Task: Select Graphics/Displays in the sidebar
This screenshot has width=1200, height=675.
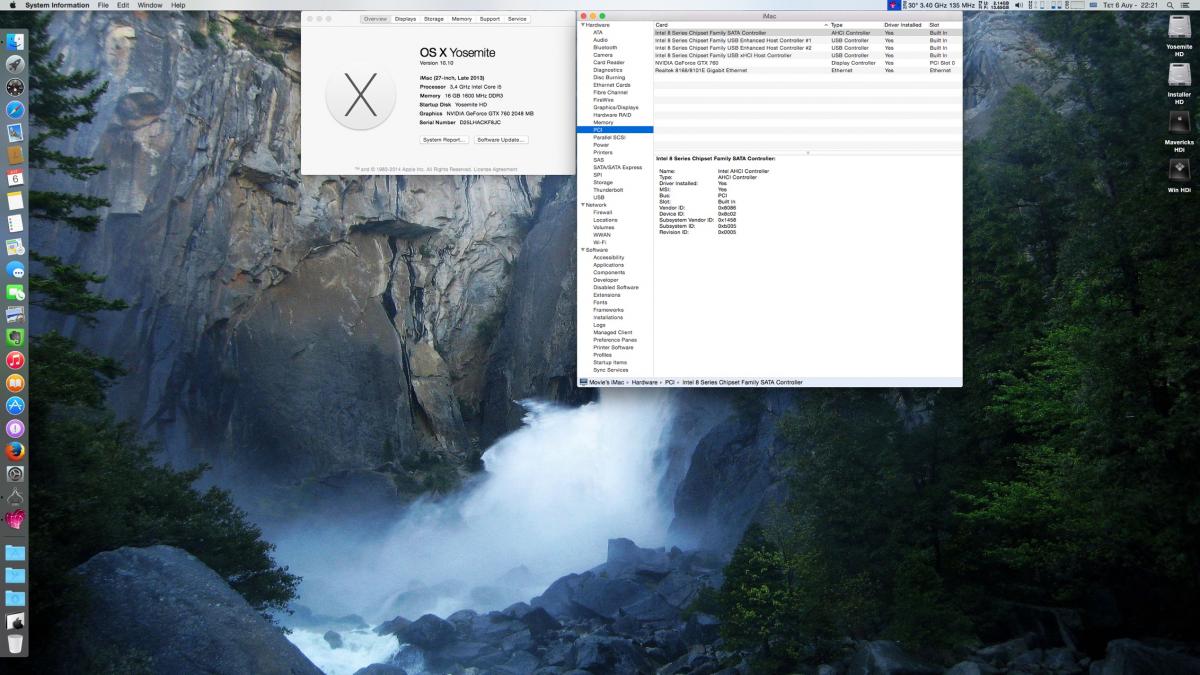Action: [x=615, y=107]
